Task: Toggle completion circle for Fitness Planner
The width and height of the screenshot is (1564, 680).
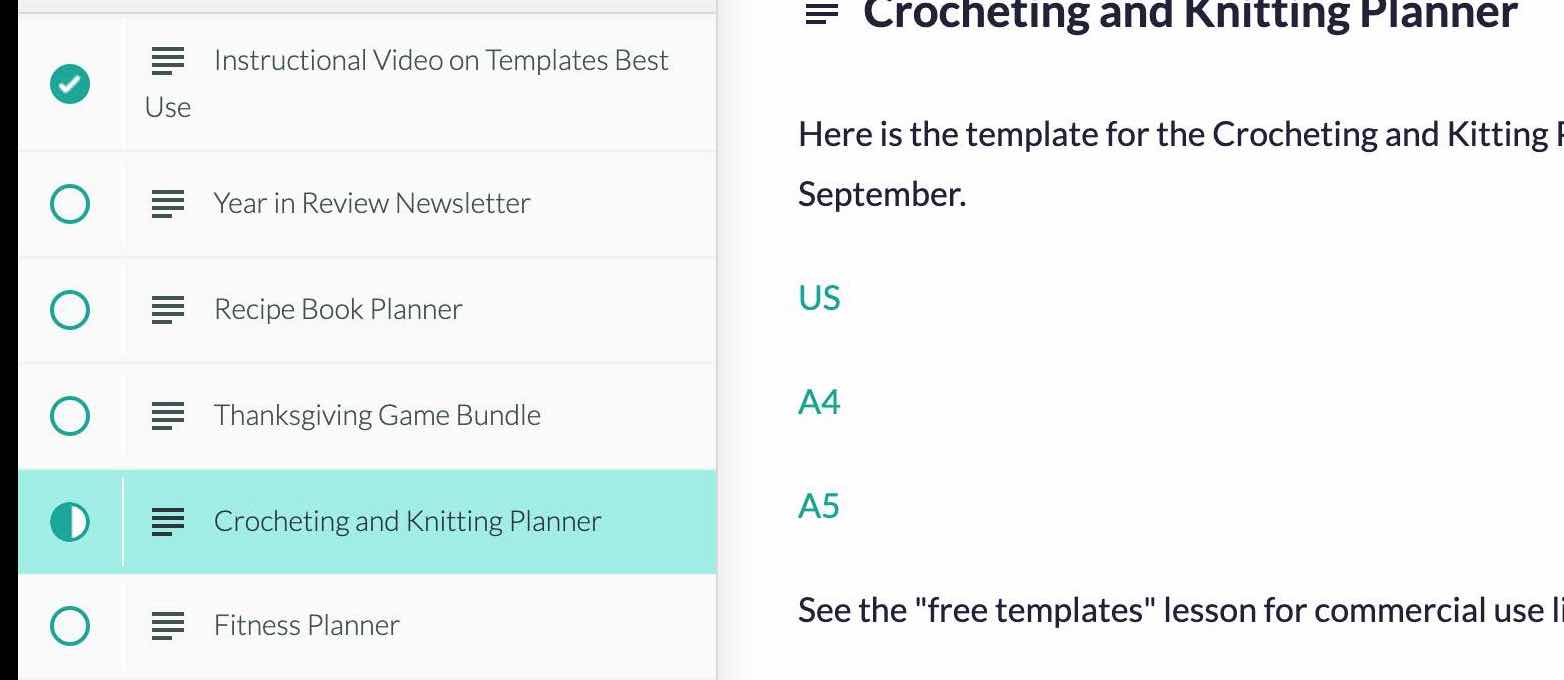Action: point(69,626)
